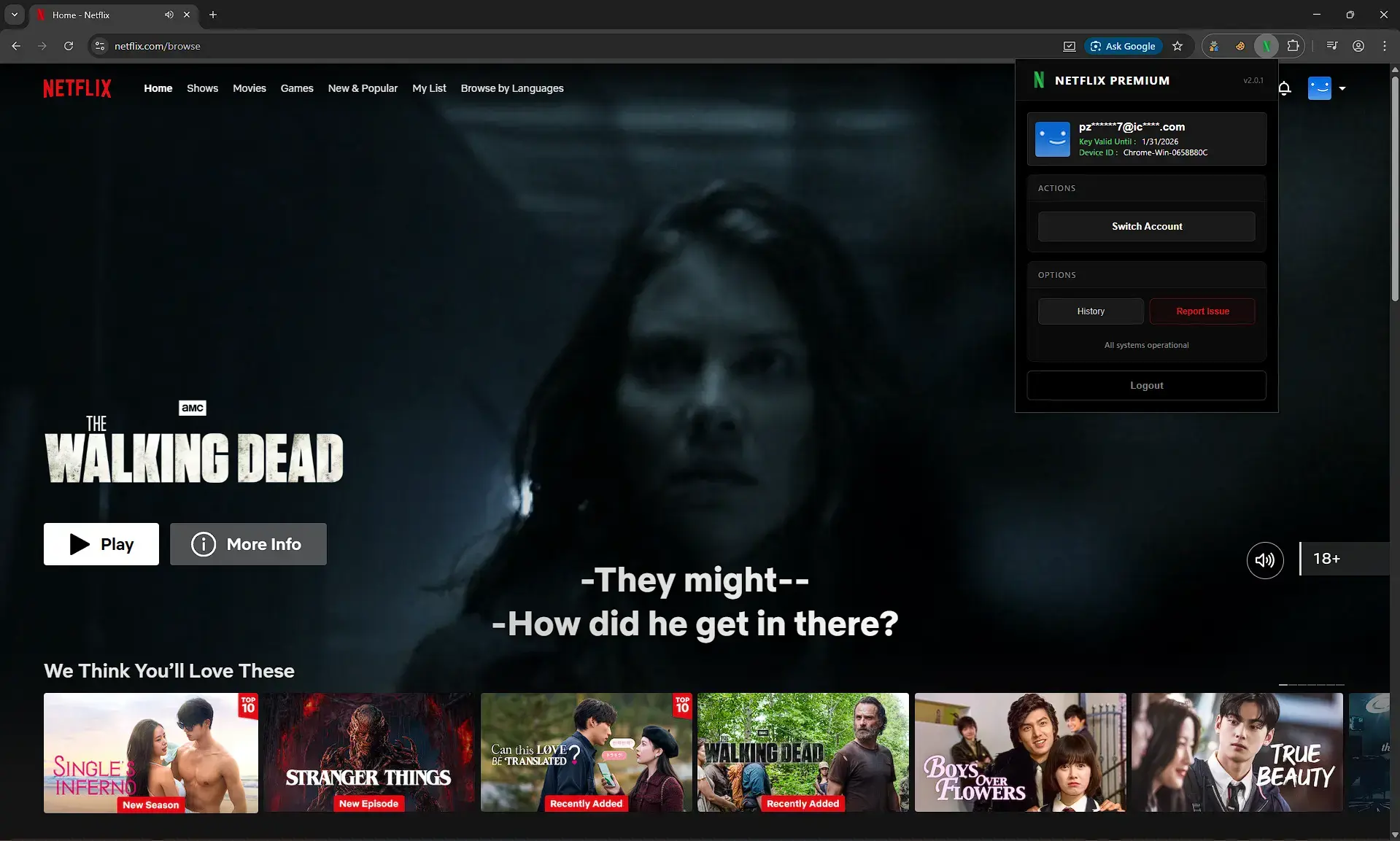
Task: Click the page vertical scrollbar thumb
Action: click(x=1395, y=187)
